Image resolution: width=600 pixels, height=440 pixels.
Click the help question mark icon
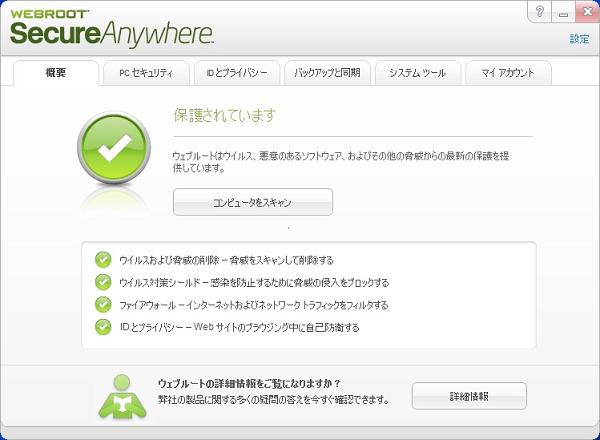coord(540,12)
